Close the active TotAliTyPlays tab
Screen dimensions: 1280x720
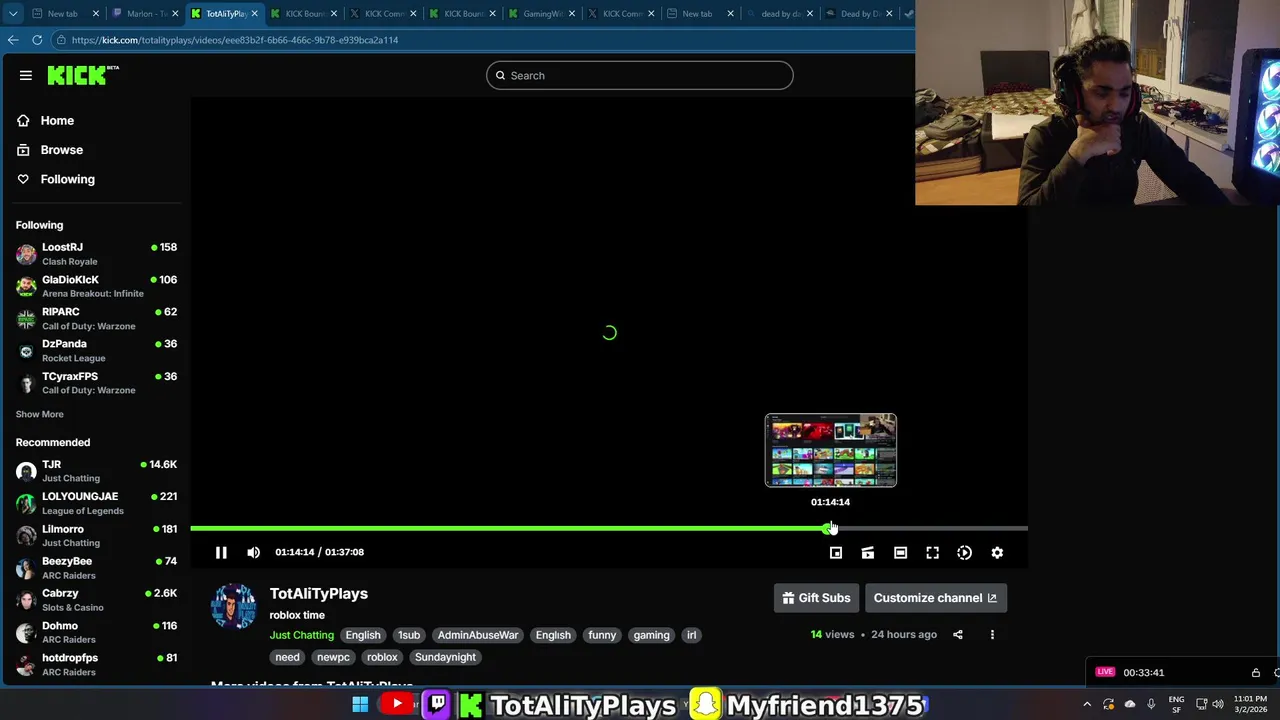coord(255,14)
